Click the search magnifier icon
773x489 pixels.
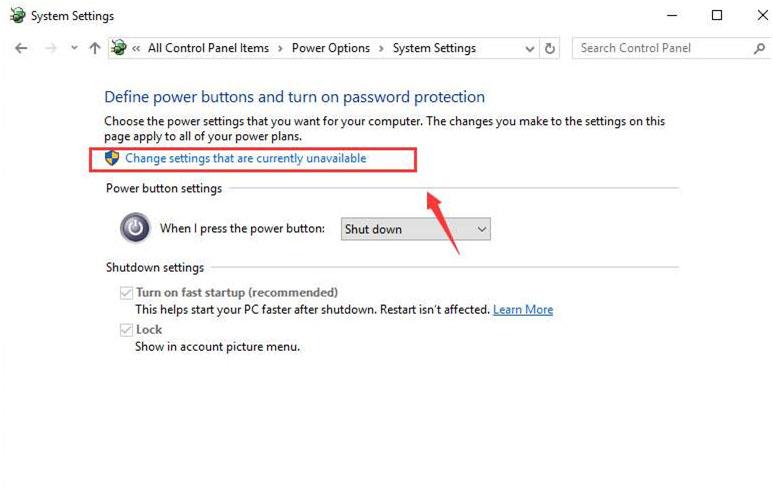(x=759, y=48)
